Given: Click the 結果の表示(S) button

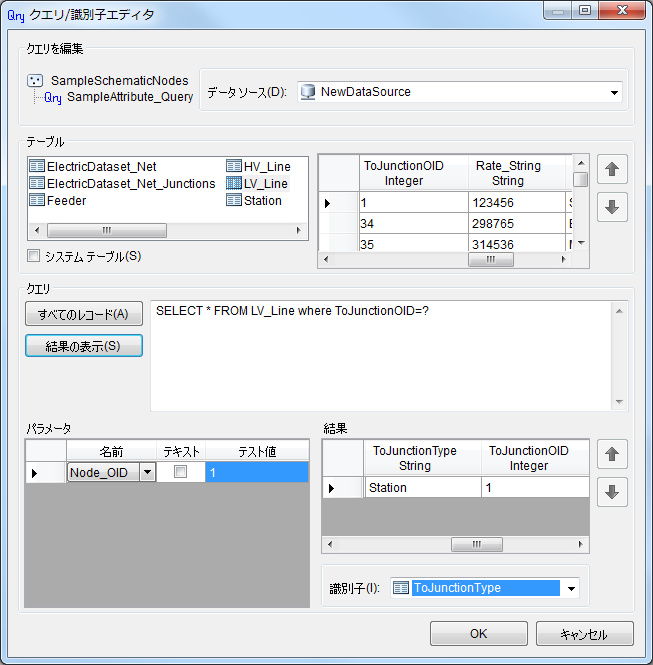Looking at the screenshot, I should (84, 346).
